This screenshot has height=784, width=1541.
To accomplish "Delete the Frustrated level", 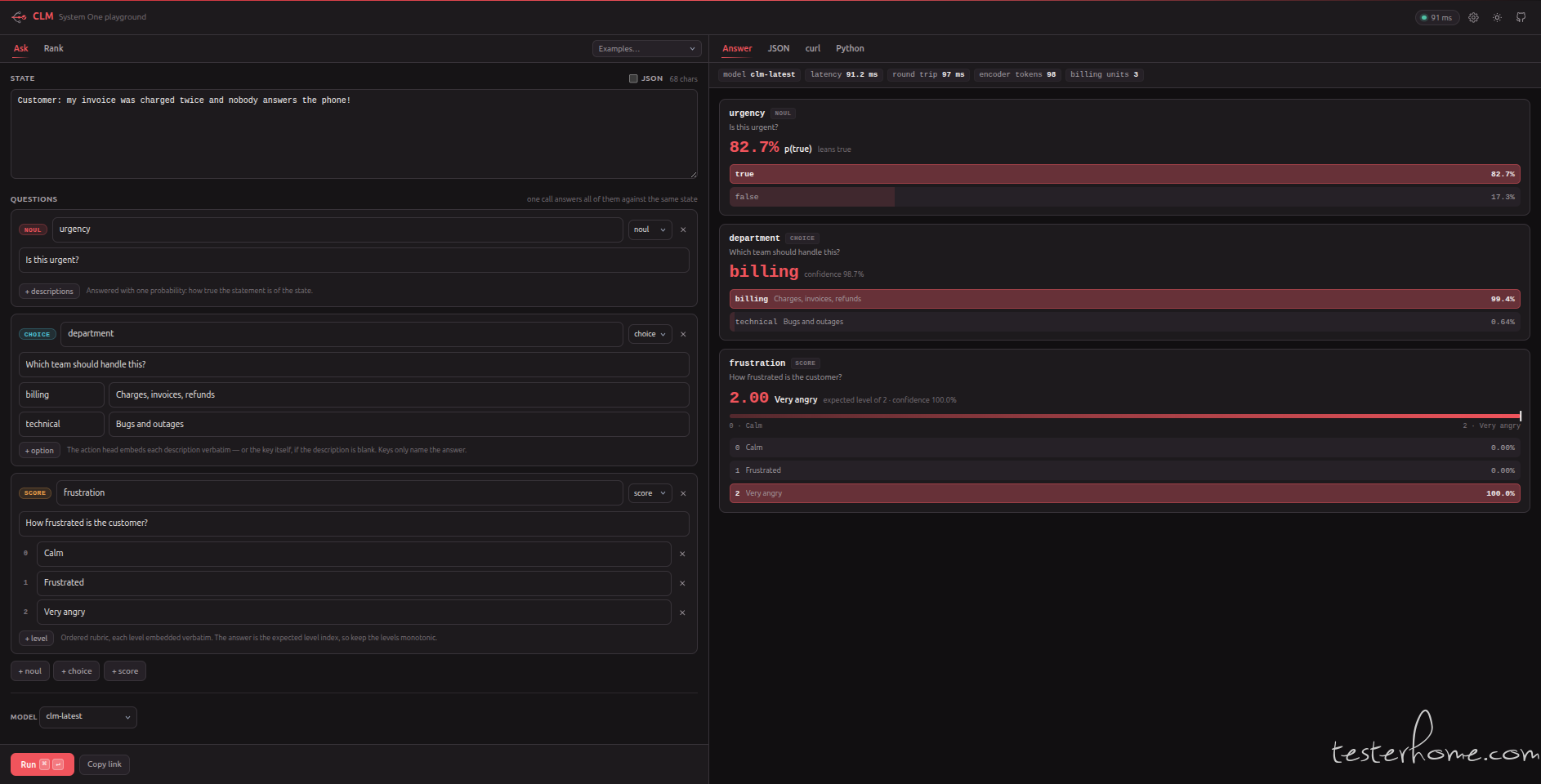I will click(682, 583).
